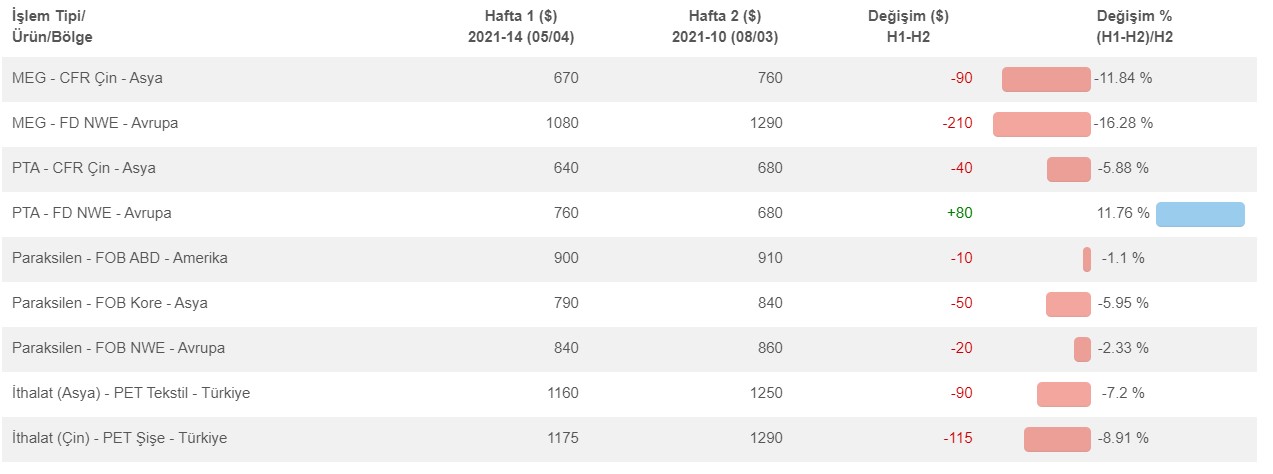The width and height of the screenshot is (1273, 474).
Task: Select the widest red bar showing -16.28 %
Action: 1042,125
